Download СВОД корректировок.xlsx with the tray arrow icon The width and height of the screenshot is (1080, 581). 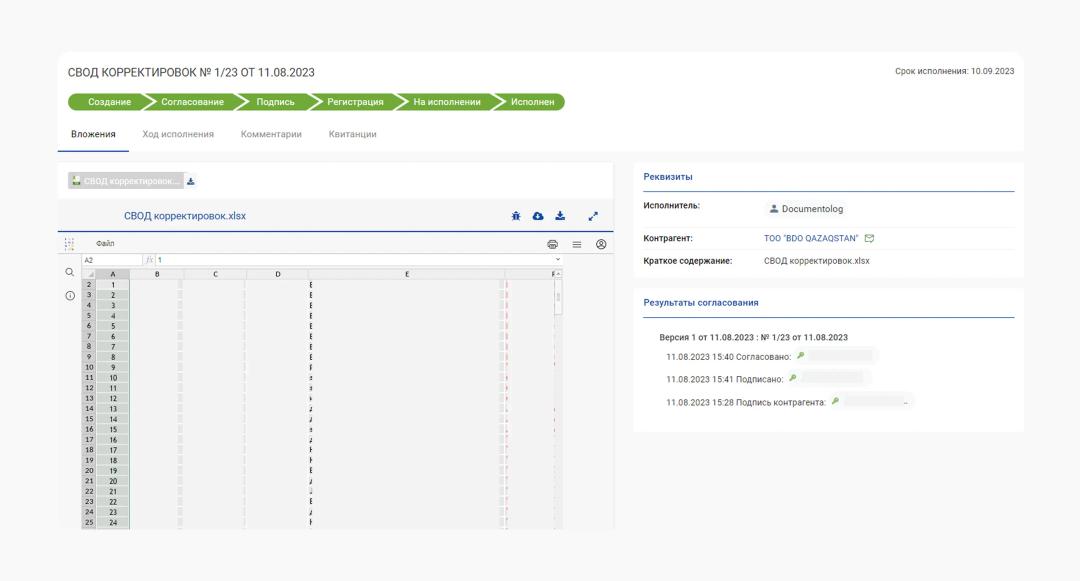coord(560,216)
